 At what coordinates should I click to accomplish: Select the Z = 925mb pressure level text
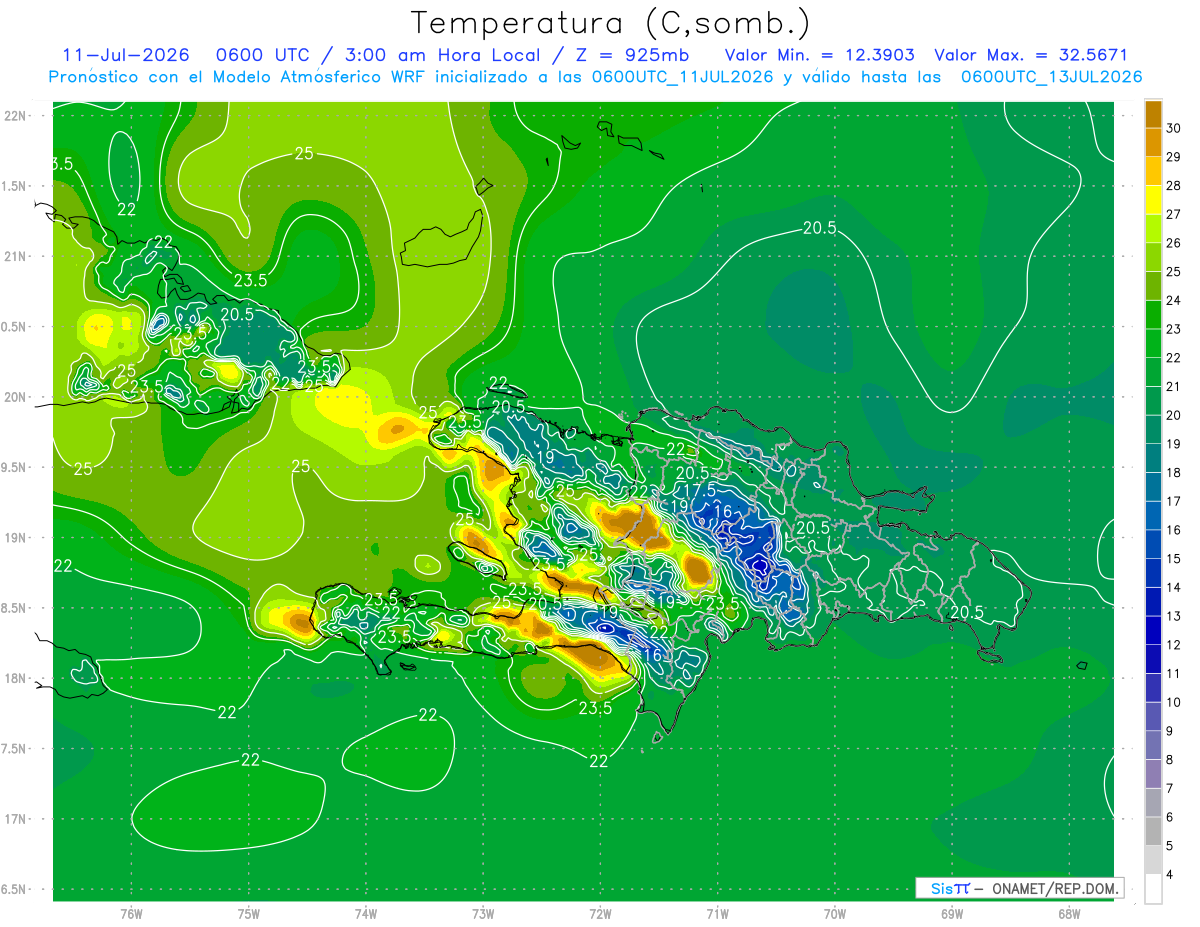(x=632, y=55)
